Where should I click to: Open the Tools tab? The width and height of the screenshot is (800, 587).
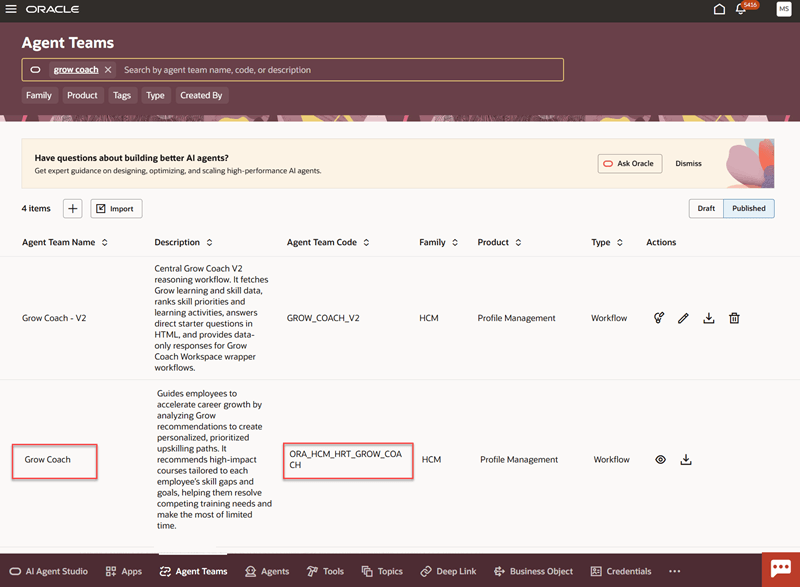(x=326, y=571)
